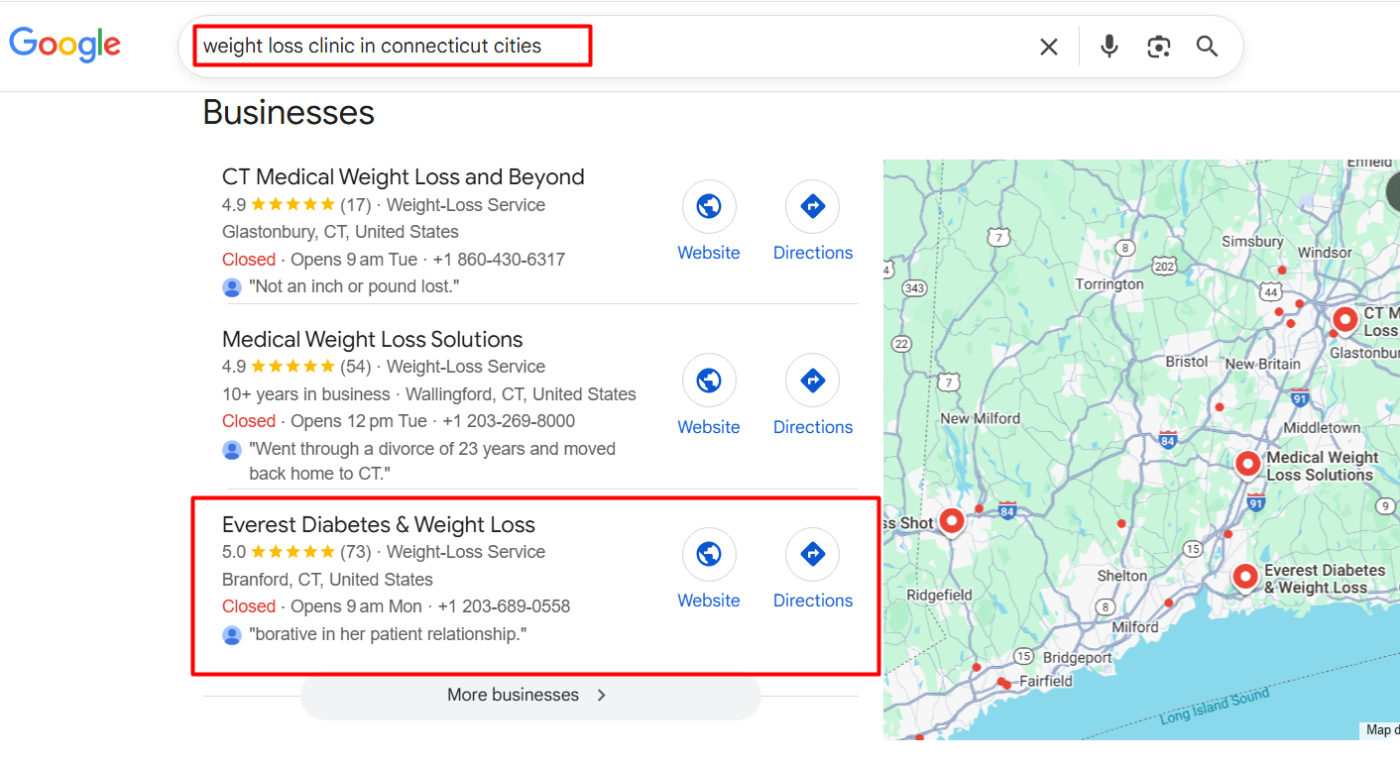The height and width of the screenshot is (766, 1400).
Task: Click the review "Not an inch or pound lost."
Action: (x=354, y=287)
